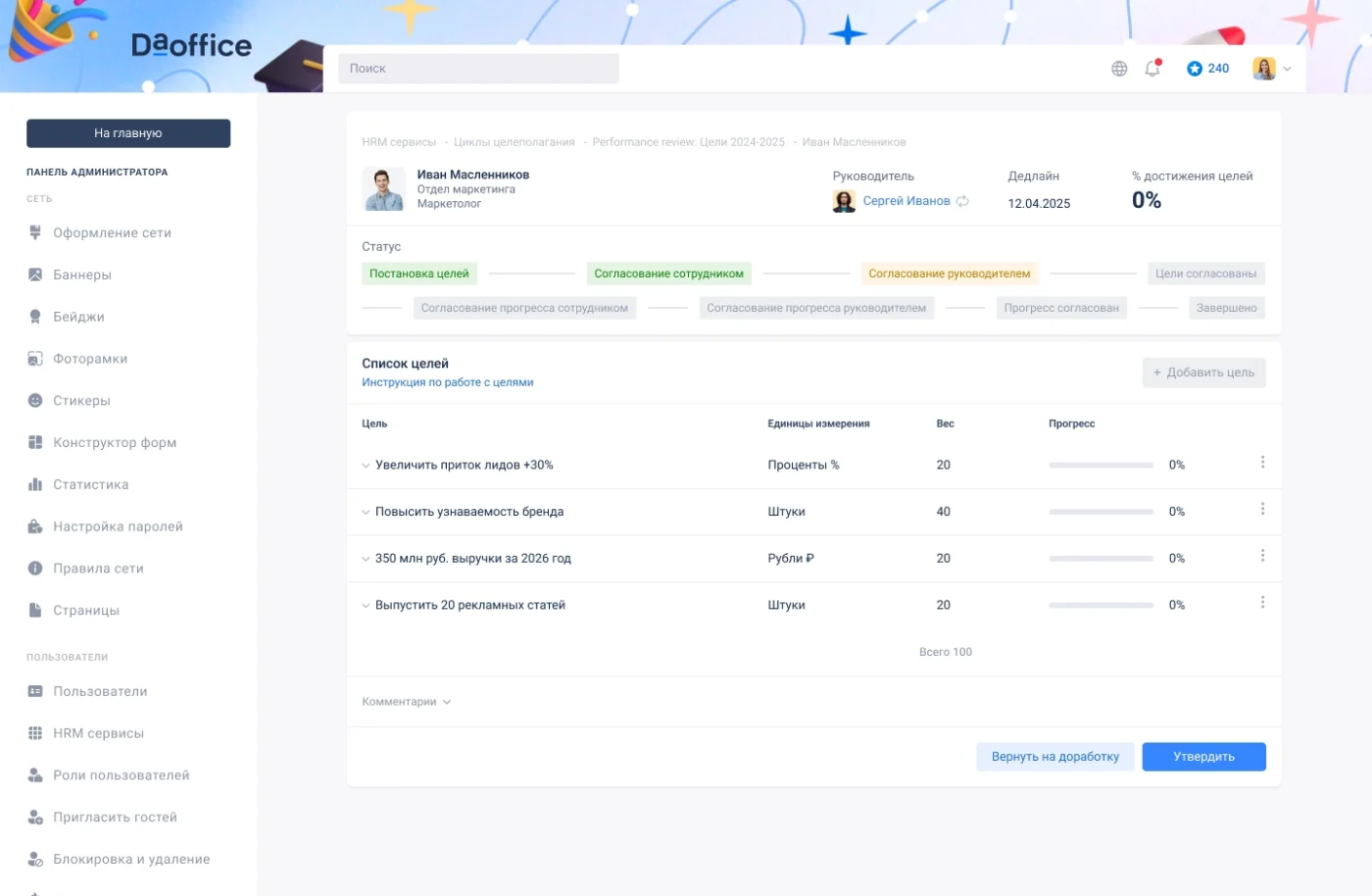Click progress bar of Выпустить 20 рекламных статей
Viewport: 1372px width, 896px height.
tap(1101, 606)
